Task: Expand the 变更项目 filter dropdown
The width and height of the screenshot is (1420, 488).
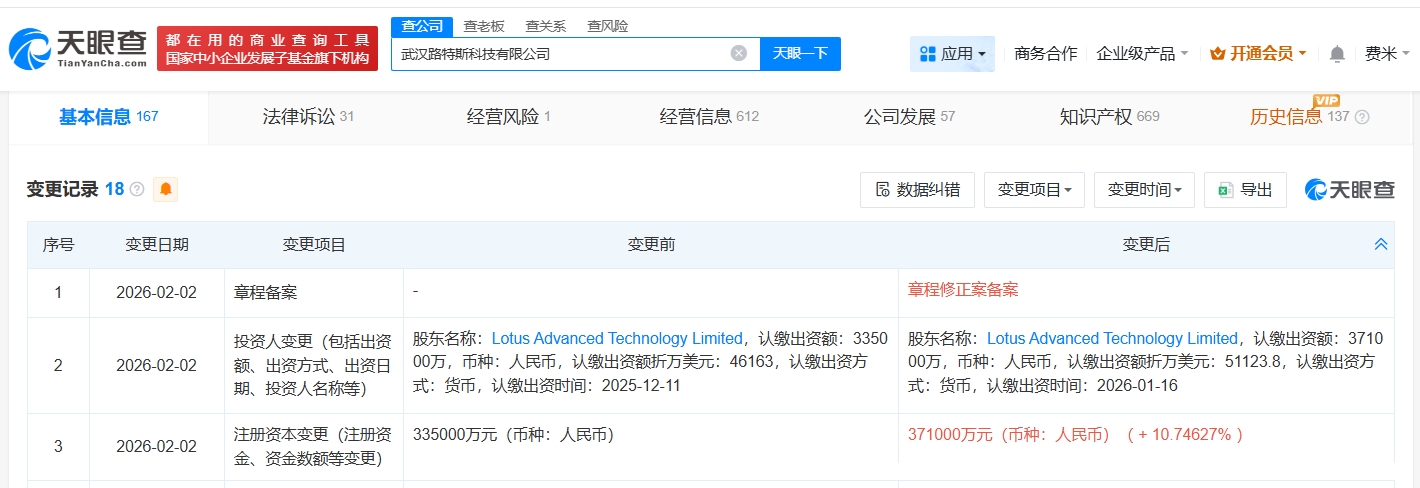Action: coord(1034,190)
